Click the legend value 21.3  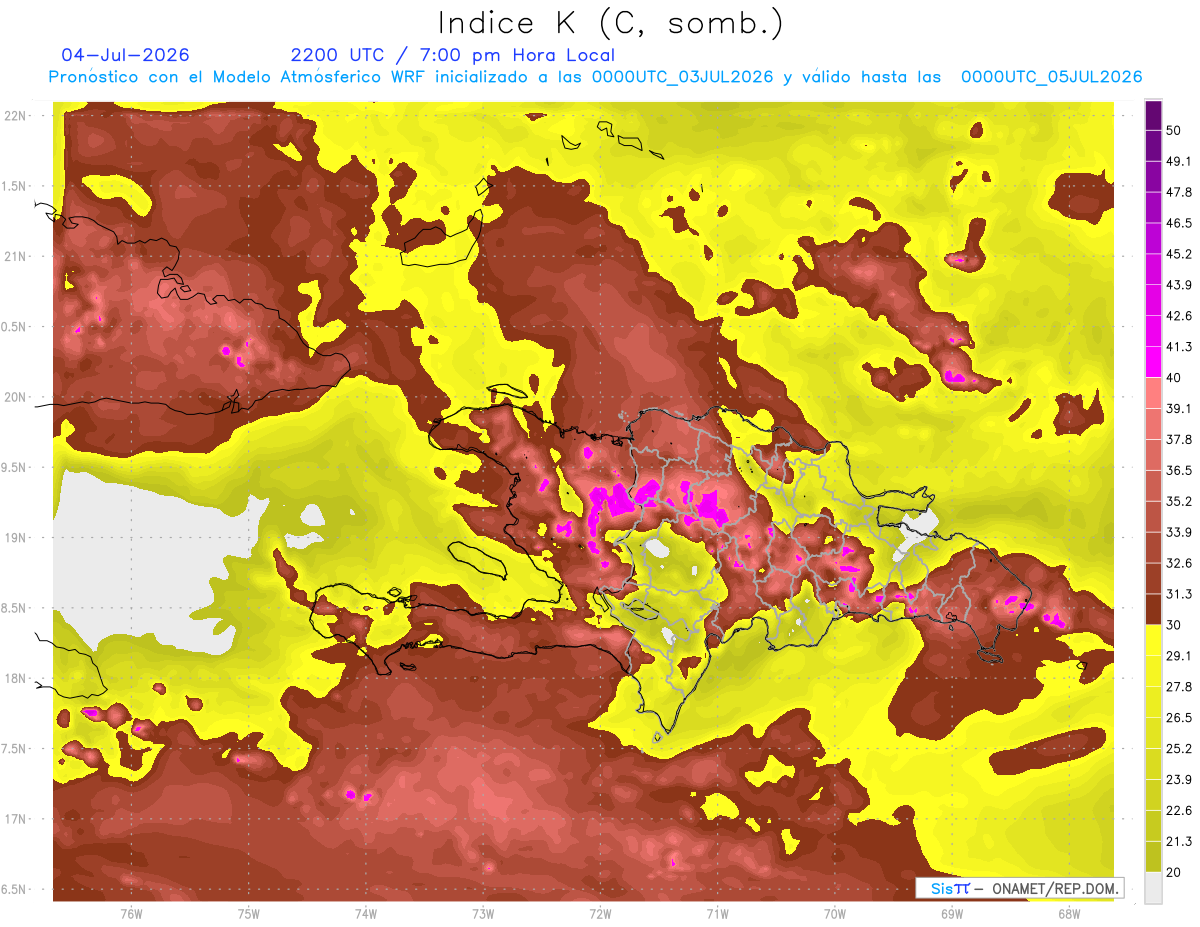point(1179,841)
